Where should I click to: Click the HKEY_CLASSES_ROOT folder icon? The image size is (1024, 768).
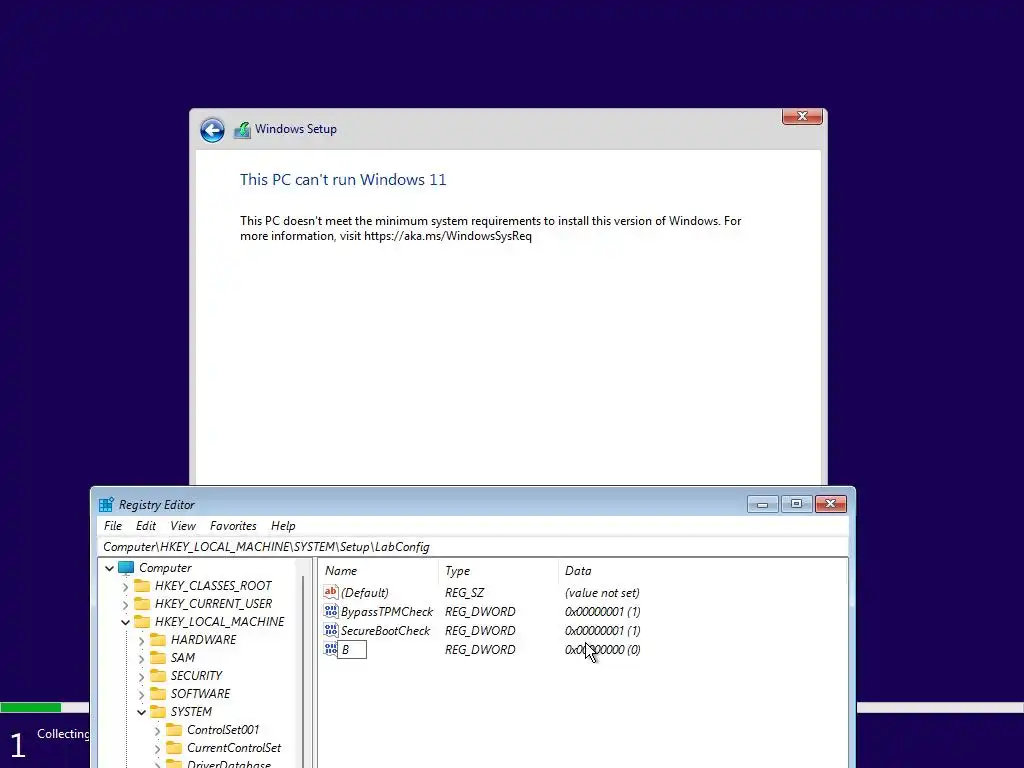[x=142, y=586]
